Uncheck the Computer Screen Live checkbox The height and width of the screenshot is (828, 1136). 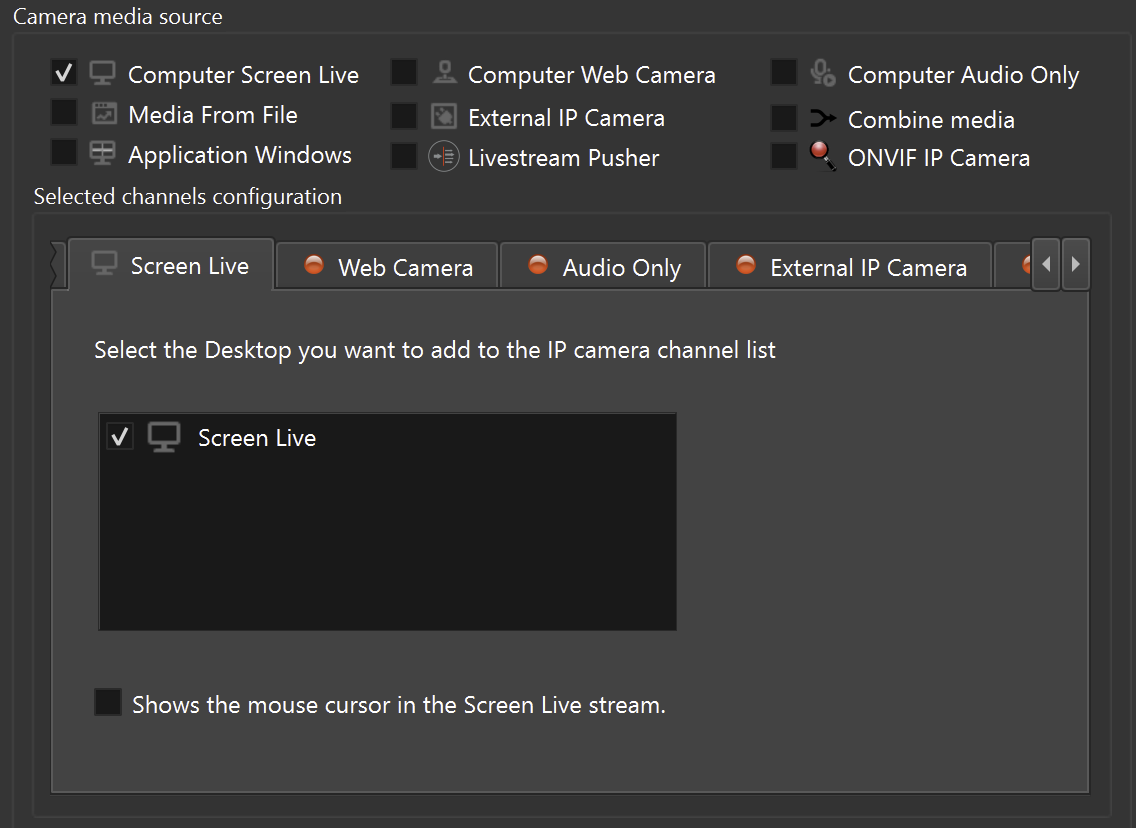(64, 73)
